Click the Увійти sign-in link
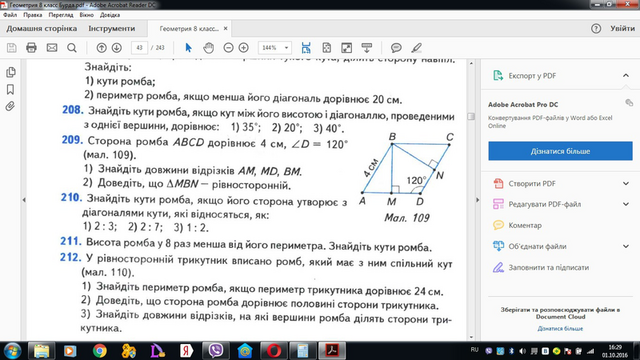Image resolution: width=640 pixels, height=360 pixels. pyautogui.click(x=622, y=29)
